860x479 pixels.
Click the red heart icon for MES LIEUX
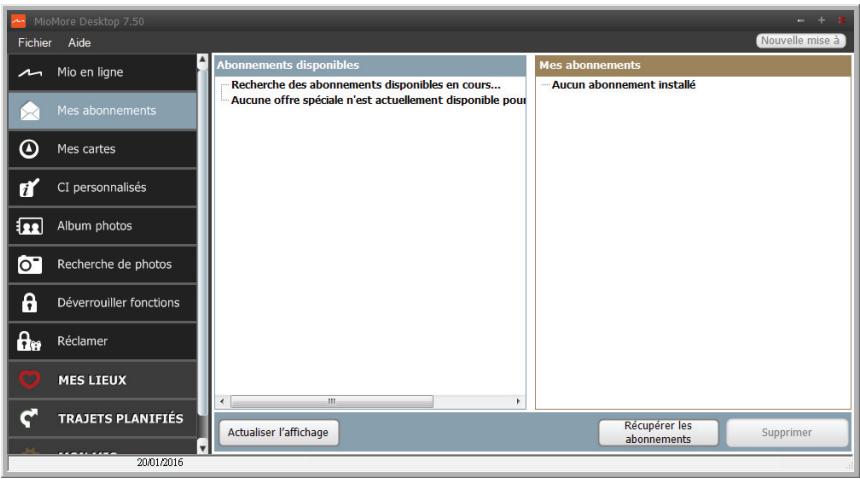click(30, 380)
